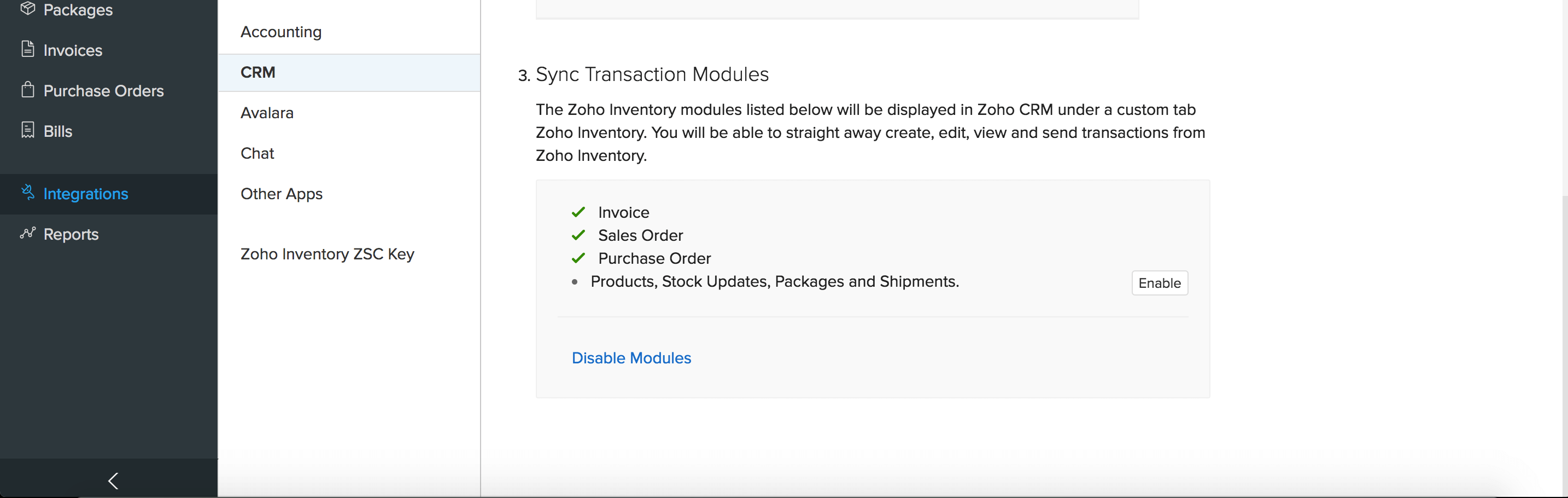Click the Disable Modules link

point(631,358)
